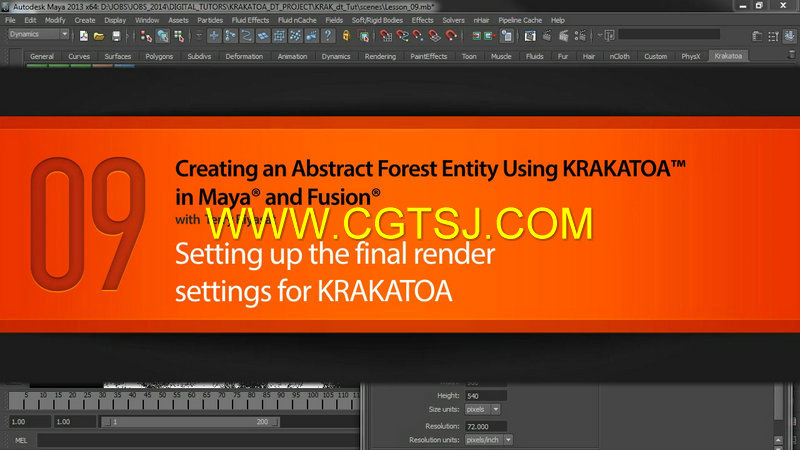Viewport: 800px width, 450px height.
Task: Click the Save Scene disk icon
Action: 116,36
